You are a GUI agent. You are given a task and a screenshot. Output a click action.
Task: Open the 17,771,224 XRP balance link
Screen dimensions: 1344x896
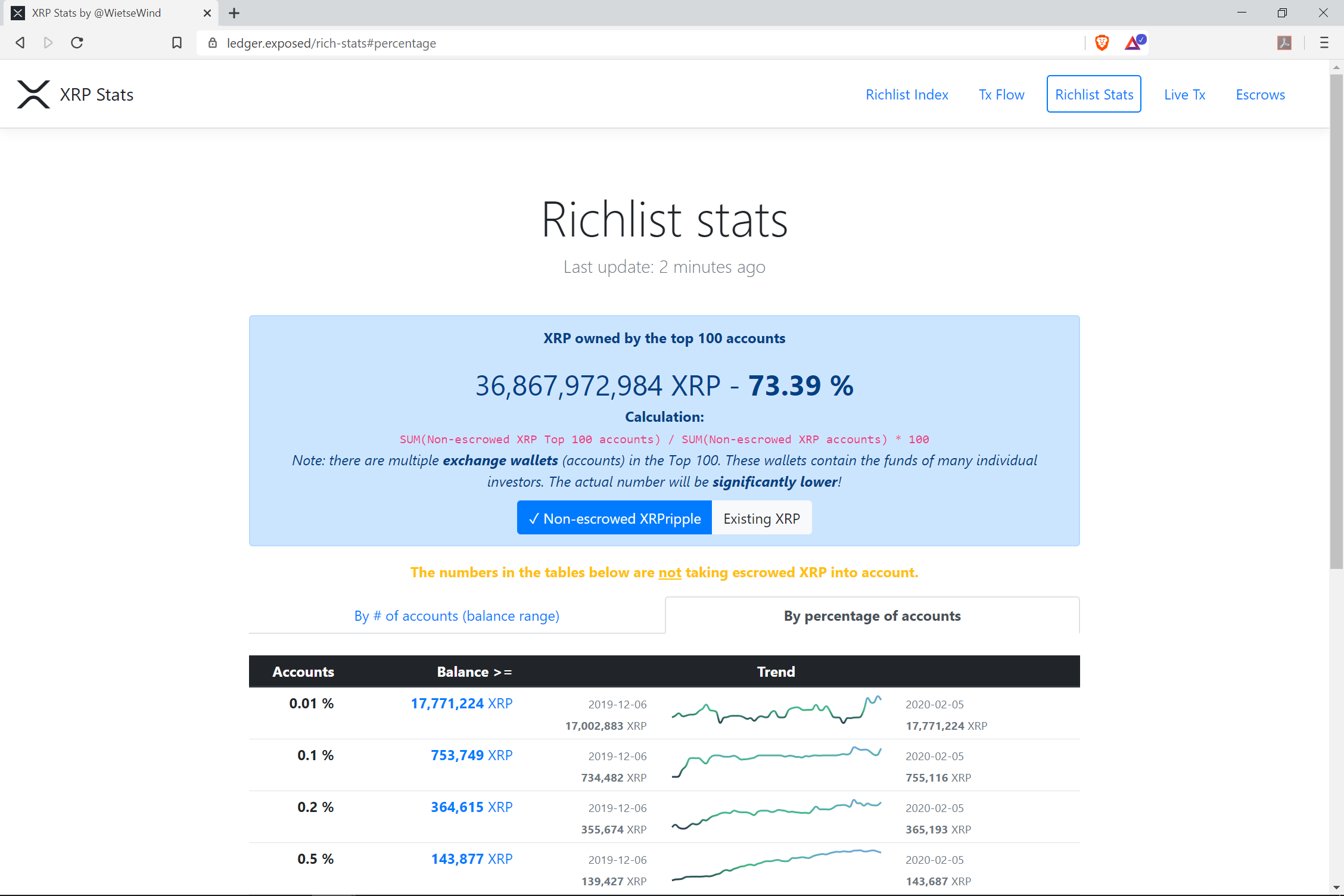(461, 704)
